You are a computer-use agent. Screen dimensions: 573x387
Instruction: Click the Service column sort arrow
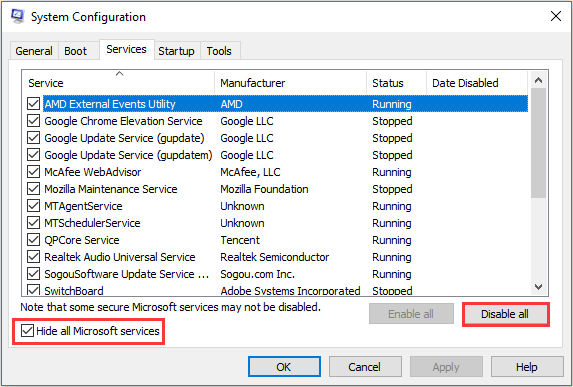[x=119, y=74]
